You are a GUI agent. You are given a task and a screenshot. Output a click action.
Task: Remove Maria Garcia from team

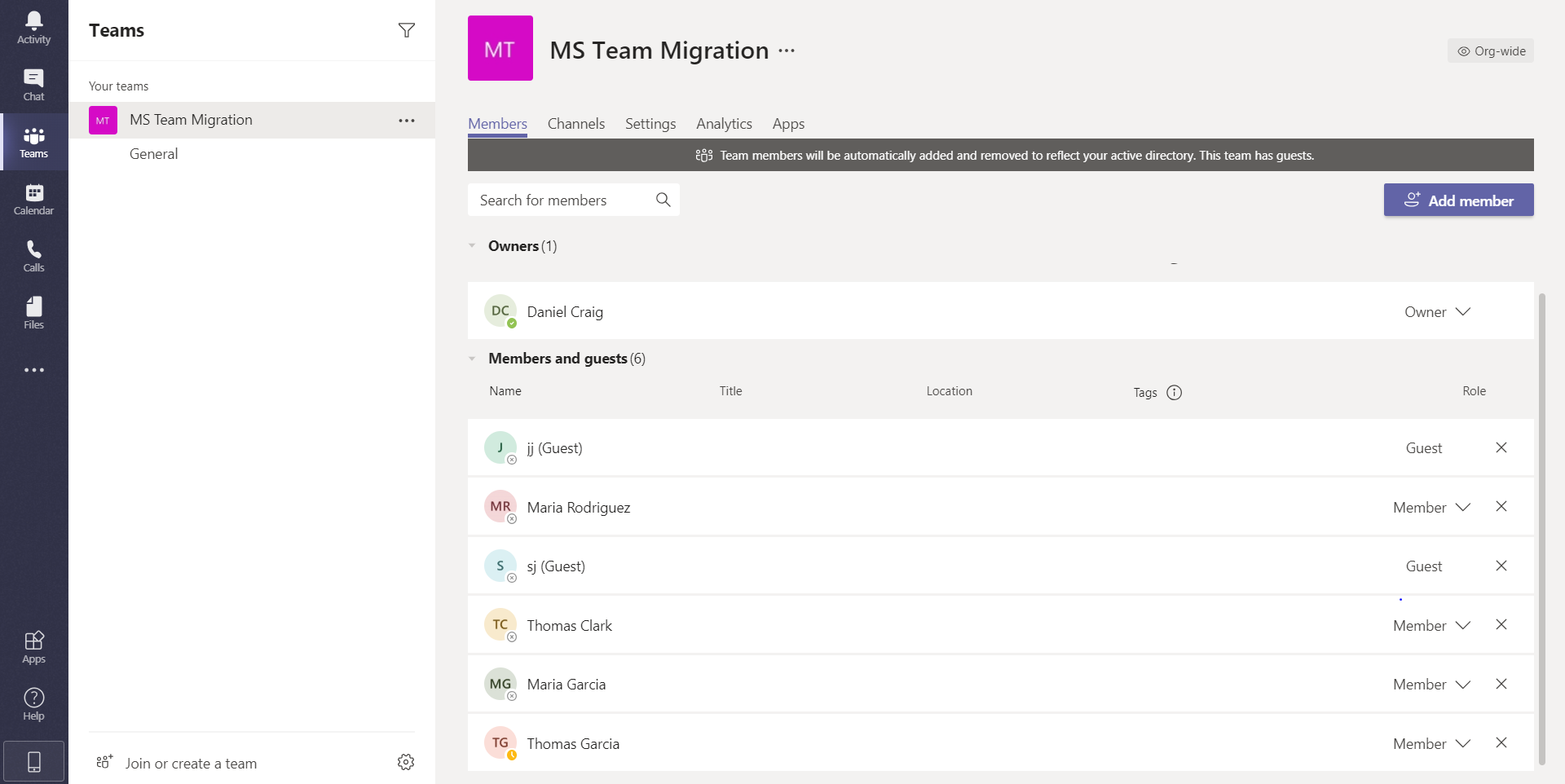[x=1501, y=684]
